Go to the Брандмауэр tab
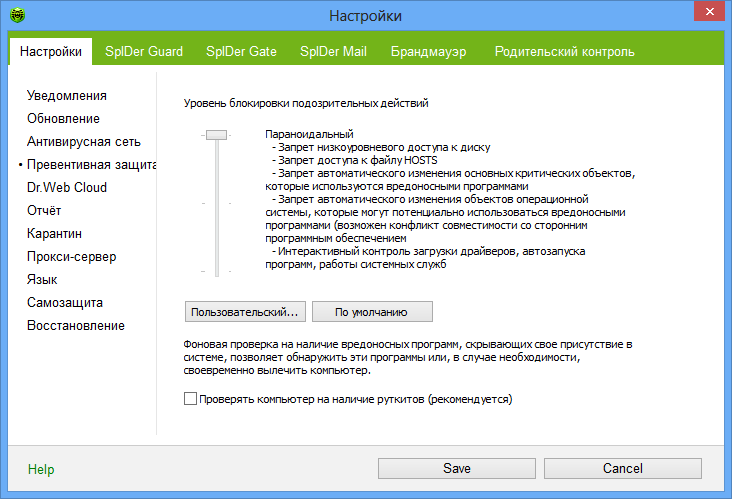732x499 pixels. pyautogui.click(x=429, y=51)
